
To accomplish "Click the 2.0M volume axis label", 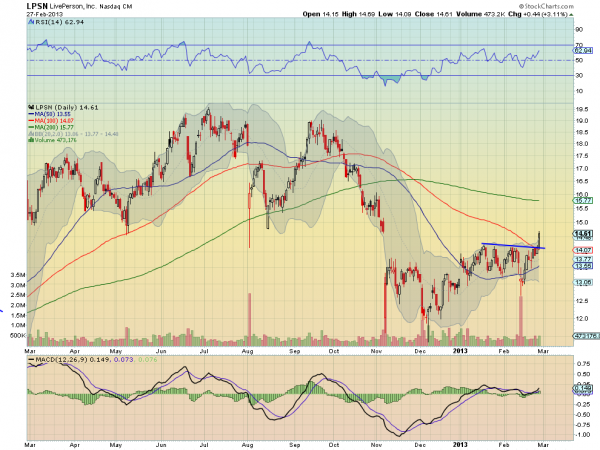I will [18, 305].
